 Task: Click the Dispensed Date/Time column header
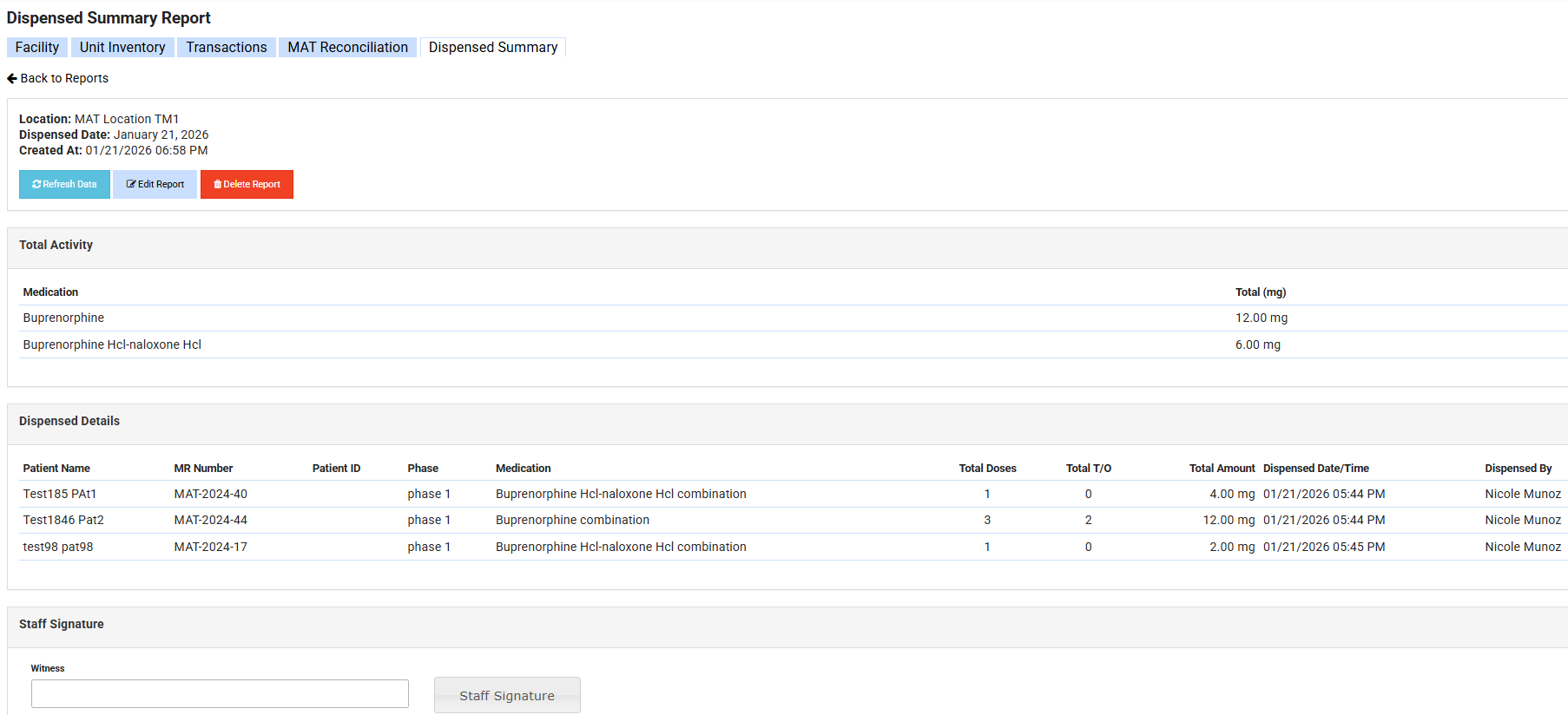1315,468
